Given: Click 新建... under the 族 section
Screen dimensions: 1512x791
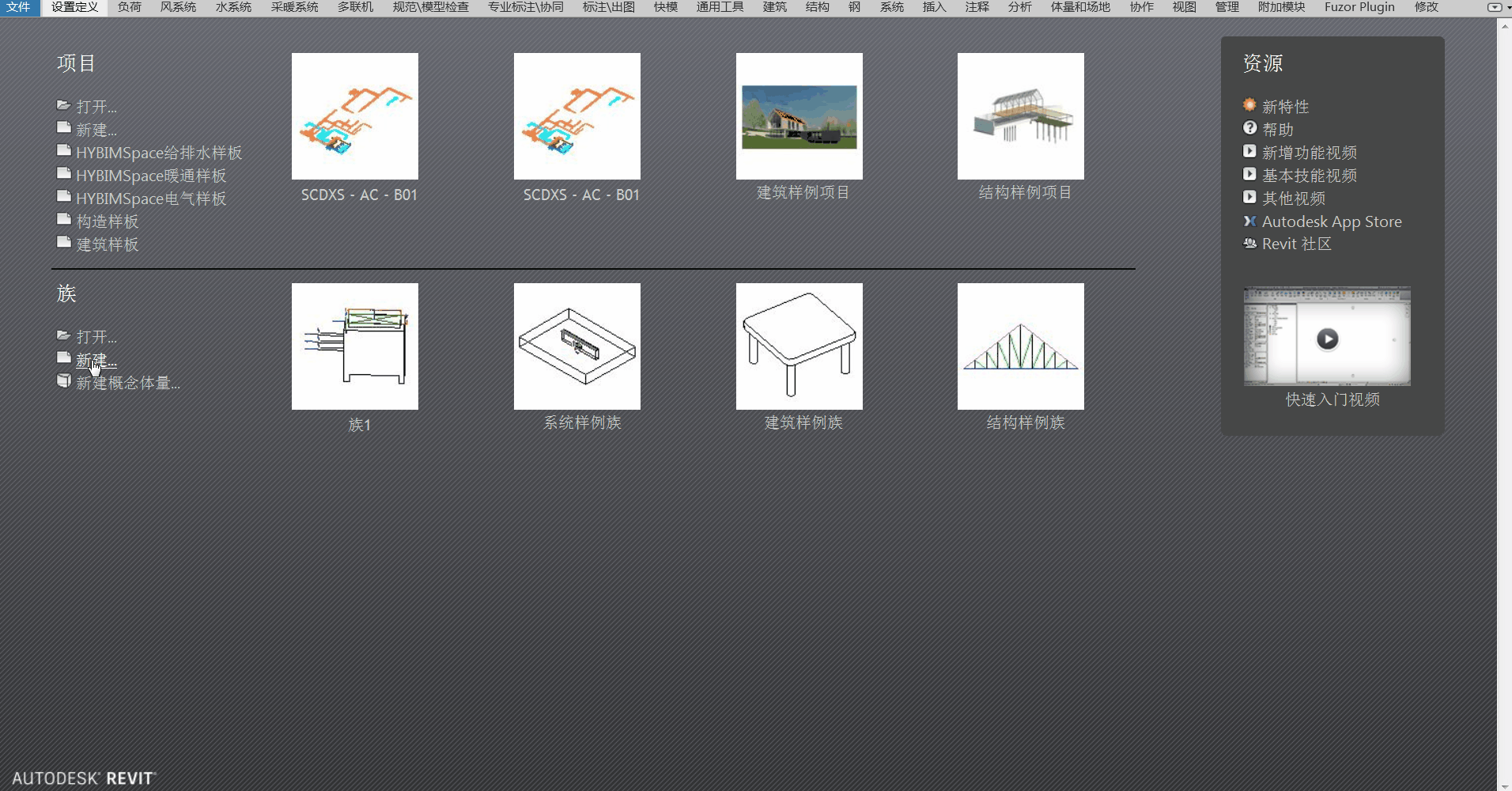Looking at the screenshot, I should tap(96, 360).
